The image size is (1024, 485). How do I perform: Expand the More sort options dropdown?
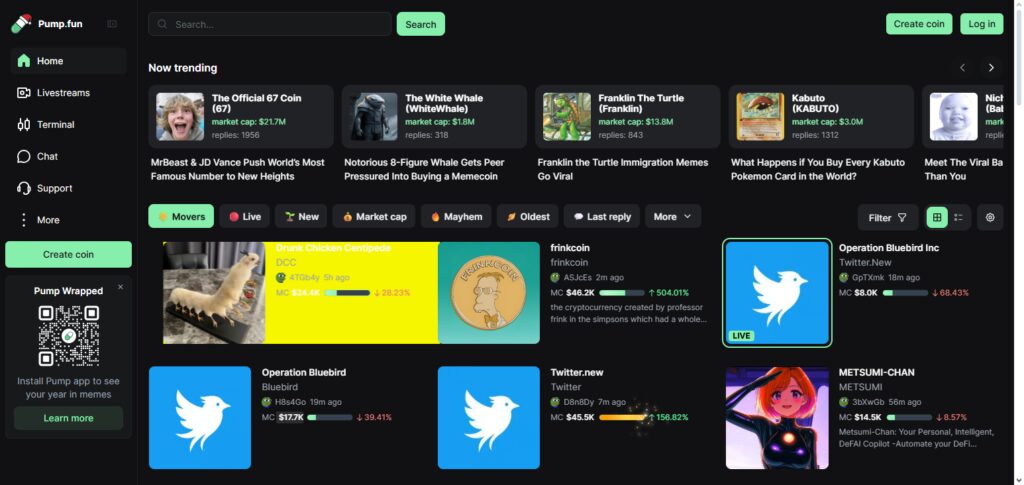673,217
